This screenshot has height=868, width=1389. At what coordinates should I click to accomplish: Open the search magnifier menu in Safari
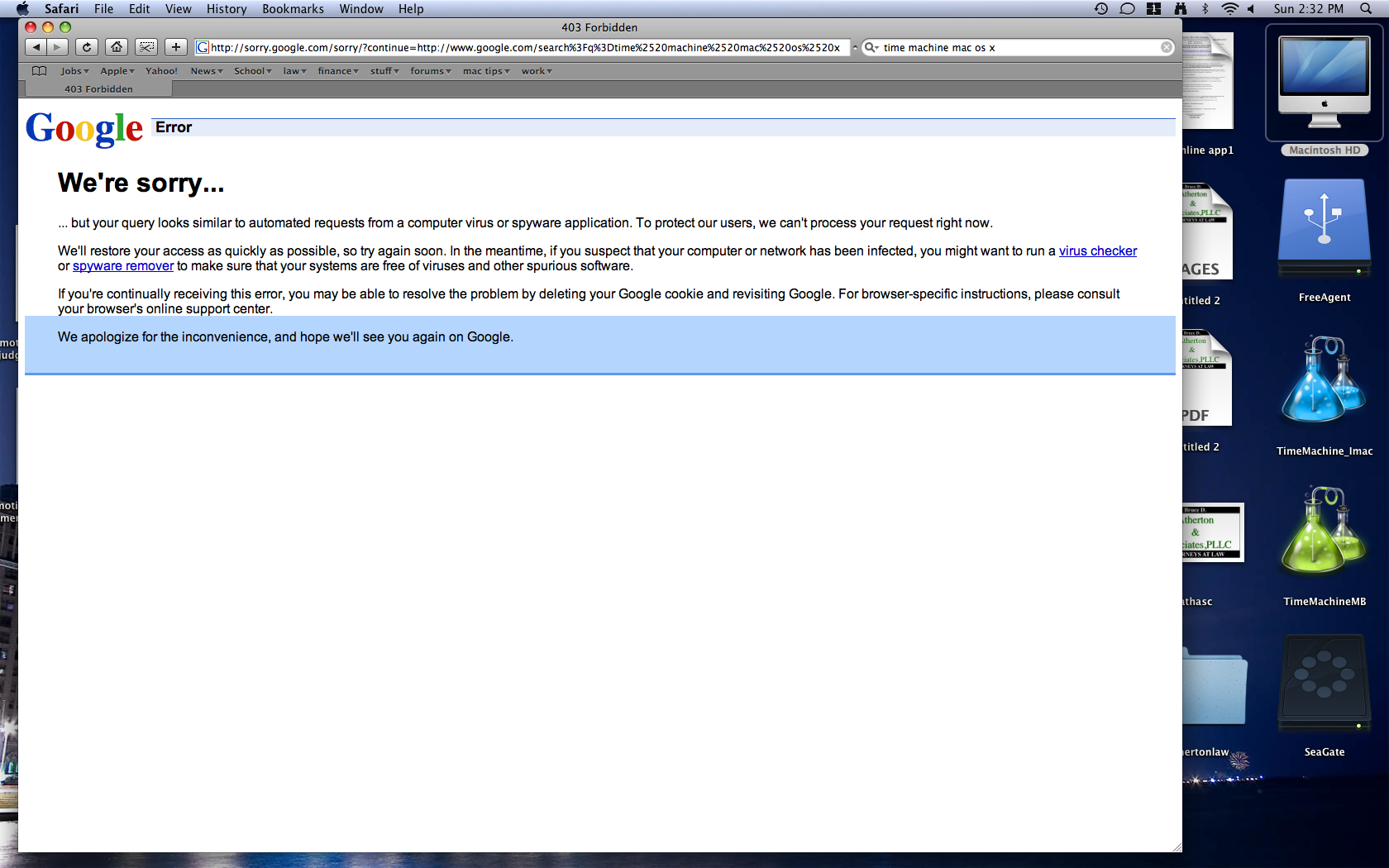871,47
